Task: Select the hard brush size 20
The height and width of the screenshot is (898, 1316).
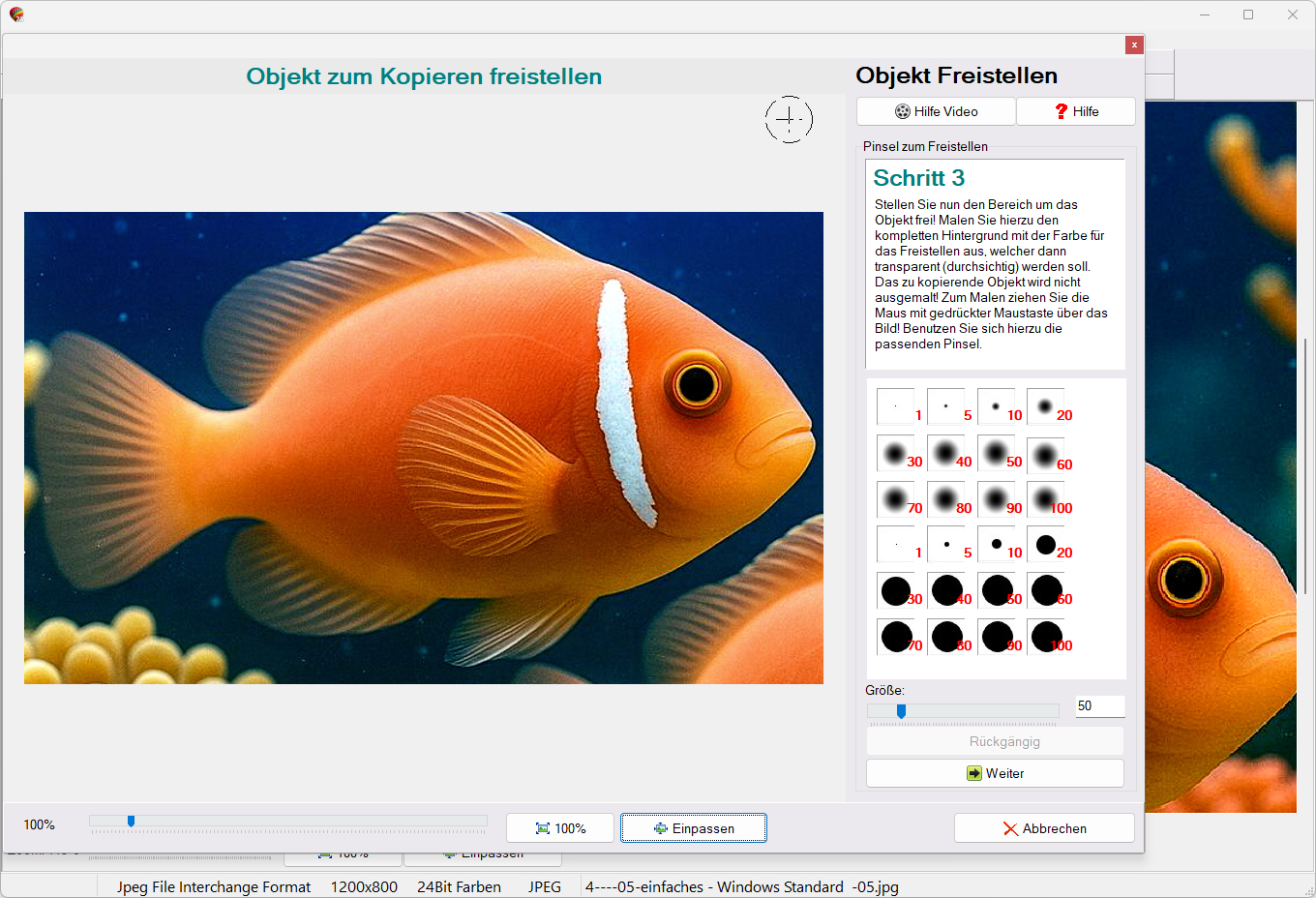Action: 1046,544
